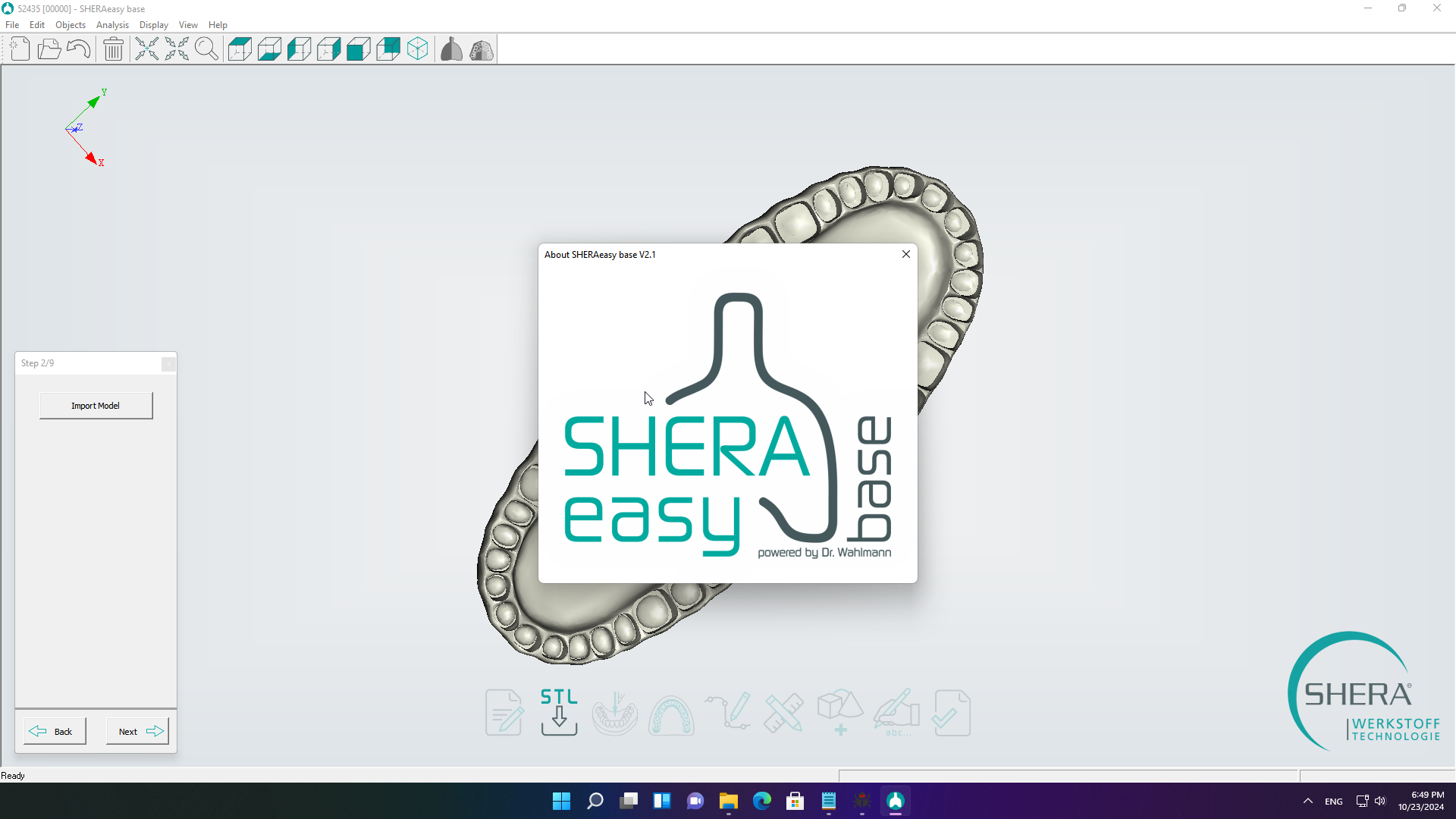The width and height of the screenshot is (1456, 819).
Task: Open the Display menu
Action: coord(154,25)
